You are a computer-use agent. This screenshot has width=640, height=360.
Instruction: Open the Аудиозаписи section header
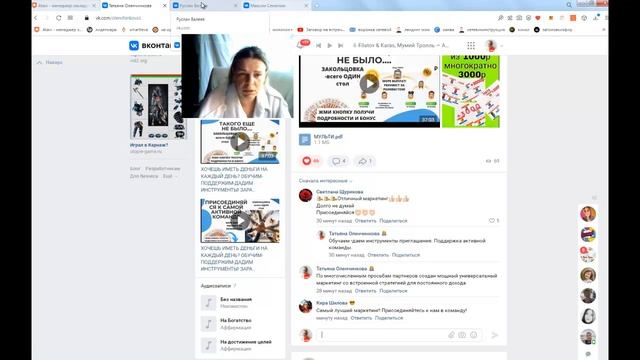(216, 286)
